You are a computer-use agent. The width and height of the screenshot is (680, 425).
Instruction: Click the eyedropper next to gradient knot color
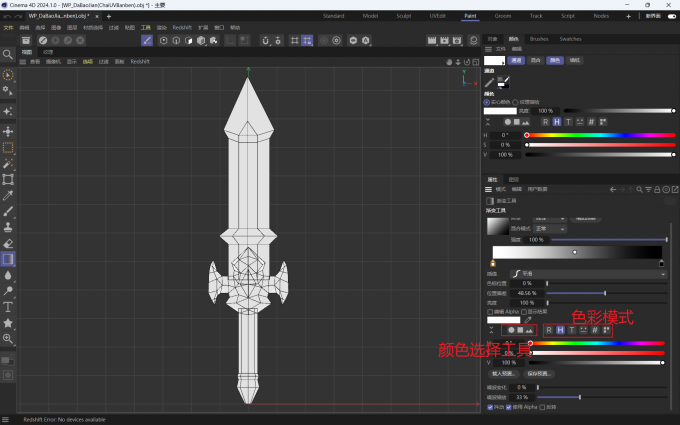528,320
